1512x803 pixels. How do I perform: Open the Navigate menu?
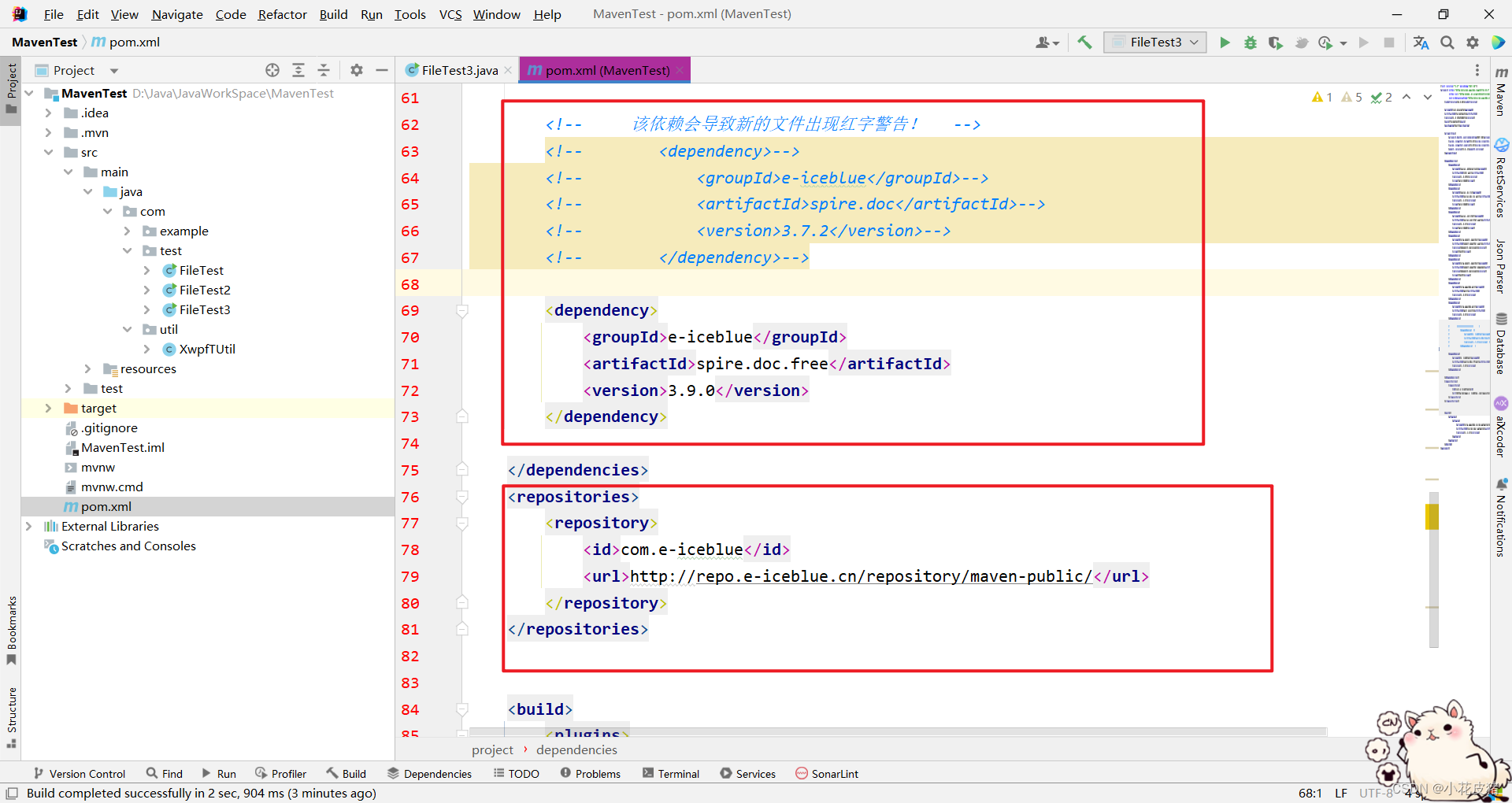point(177,14)
